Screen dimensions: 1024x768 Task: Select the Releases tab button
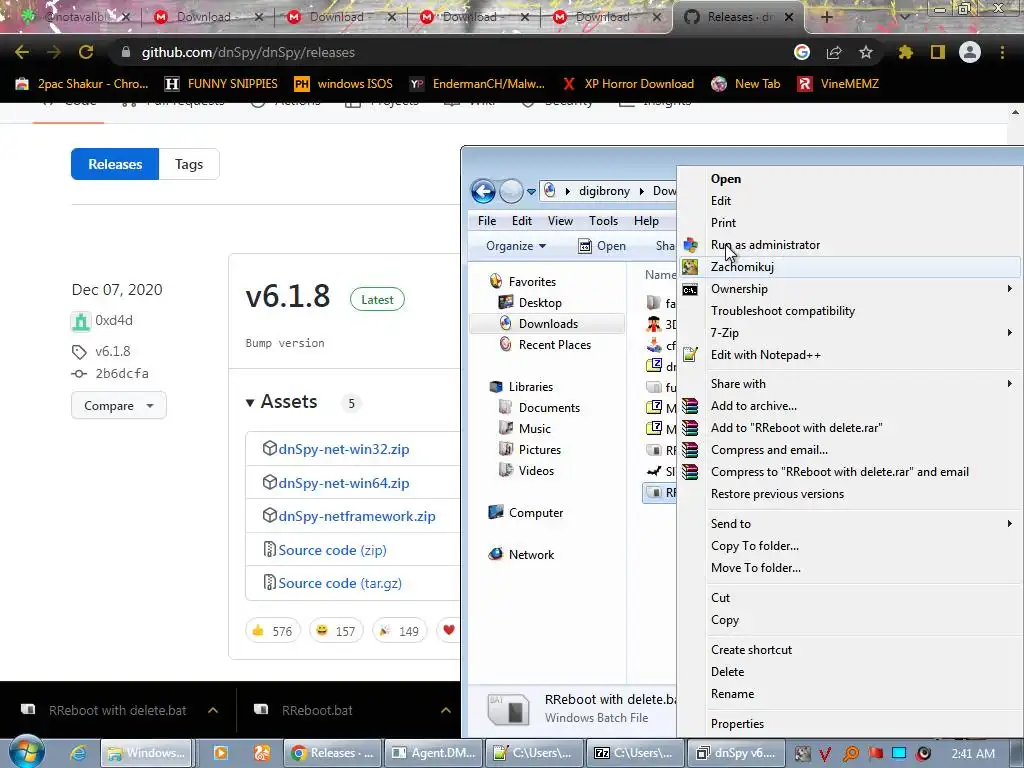(115, 164)
